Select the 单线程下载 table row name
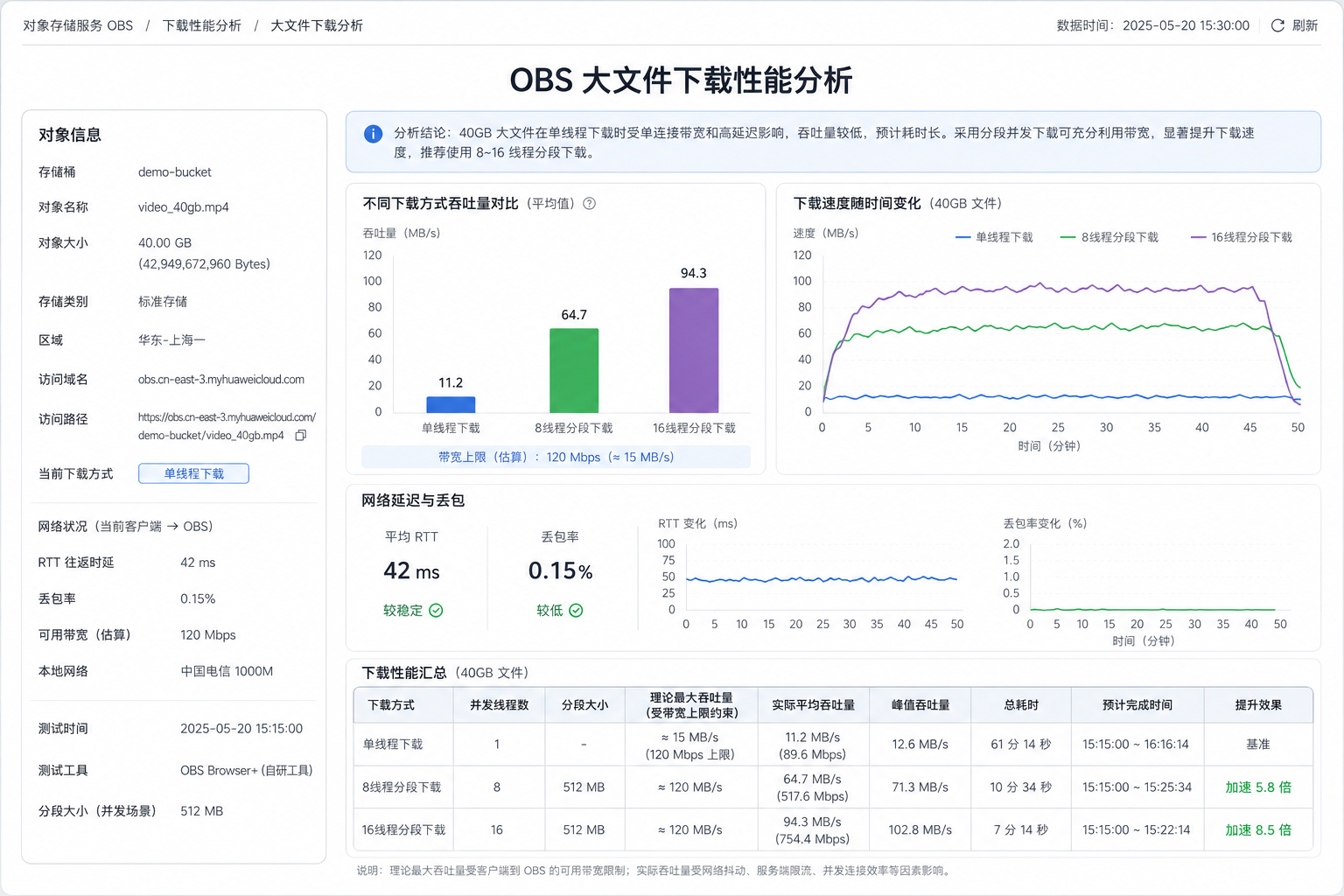Viewport: 1344px width, 896px height. tap(393, 744)
